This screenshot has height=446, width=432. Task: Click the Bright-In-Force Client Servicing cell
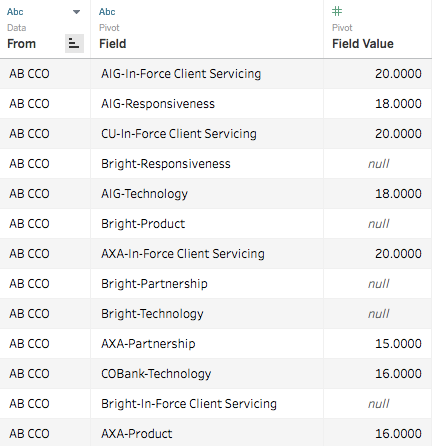[x=189, y=404]
